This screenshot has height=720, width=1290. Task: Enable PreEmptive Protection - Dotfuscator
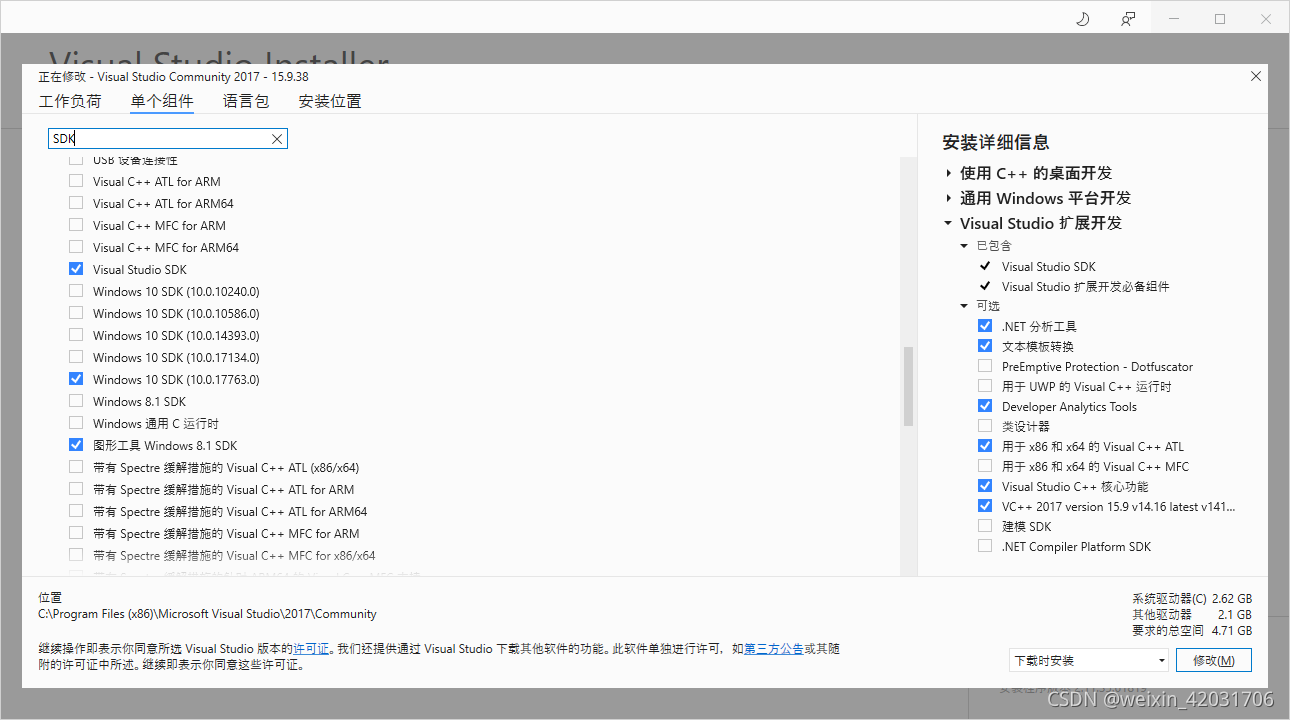click(x=984, y=366)
